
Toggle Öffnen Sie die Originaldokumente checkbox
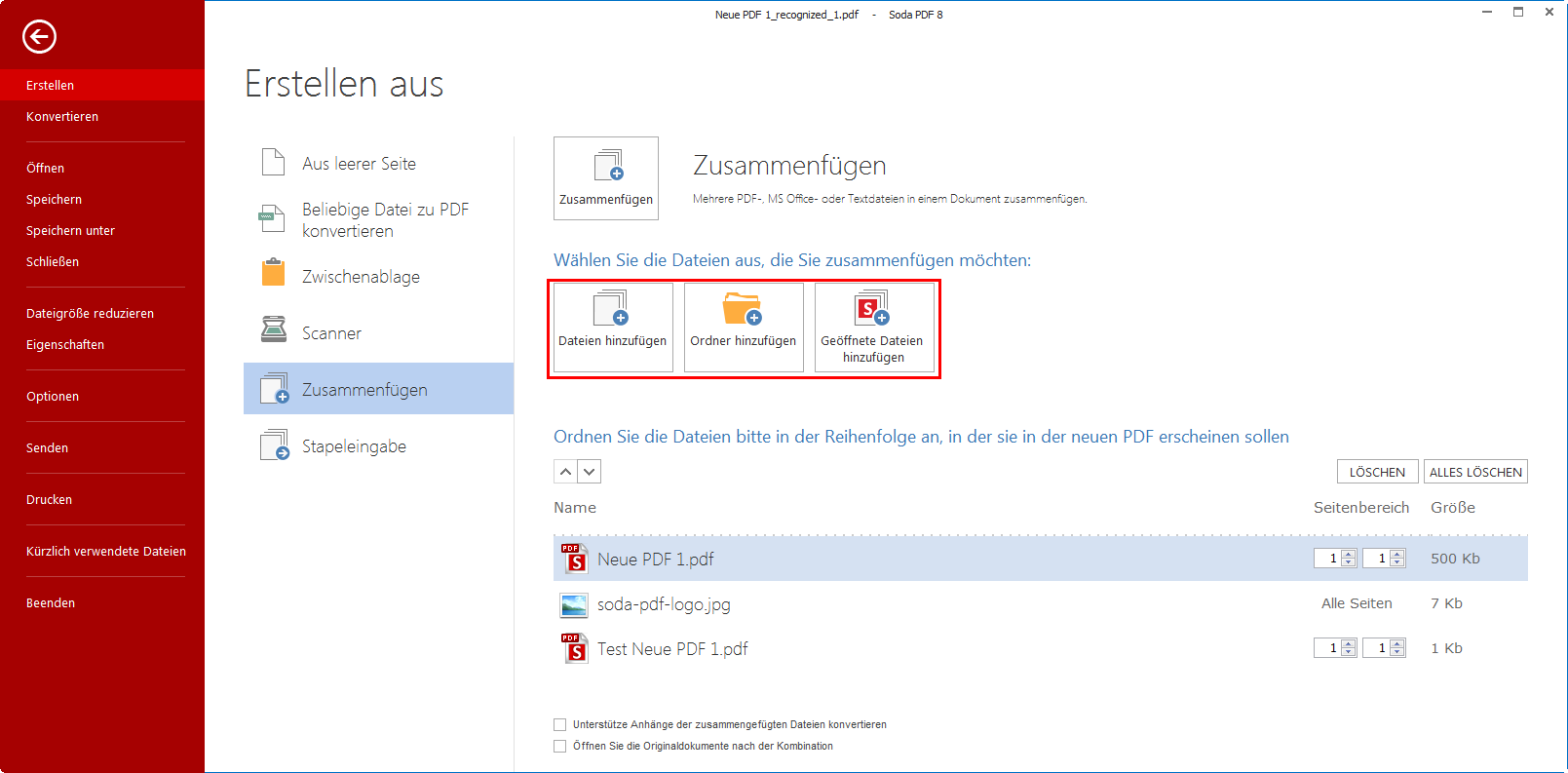560,747
